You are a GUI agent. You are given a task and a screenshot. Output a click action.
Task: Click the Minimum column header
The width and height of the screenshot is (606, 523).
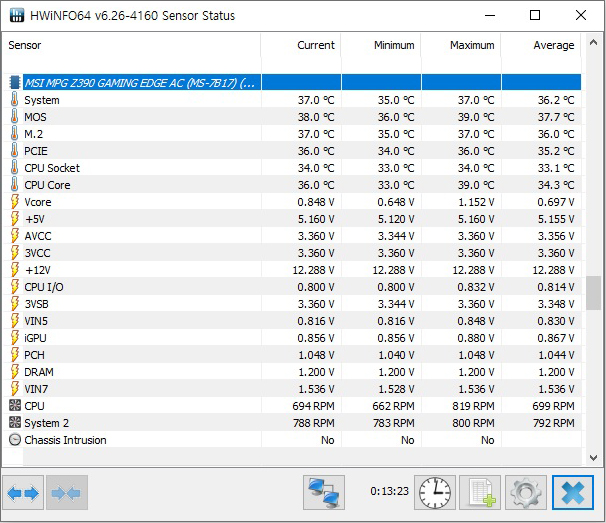[x=381, y=45]
